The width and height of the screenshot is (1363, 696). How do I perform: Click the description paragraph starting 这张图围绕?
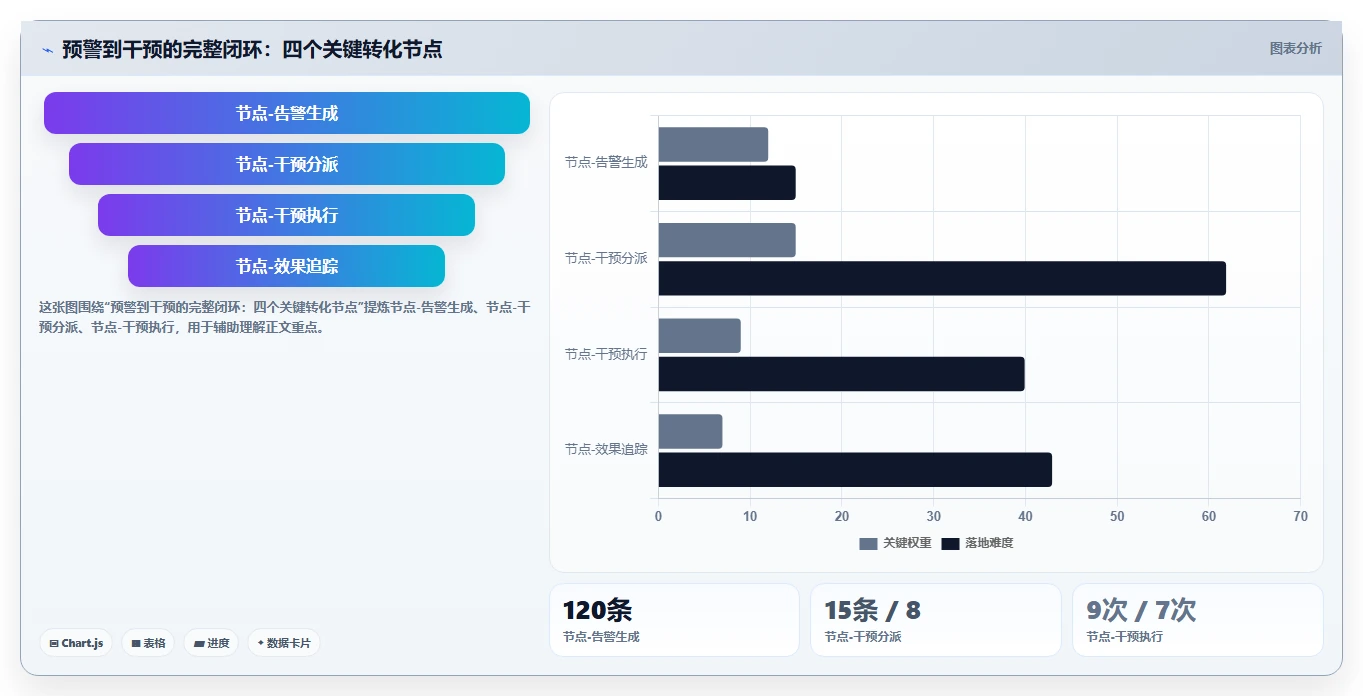pyautogui.click(x=285, y=317)
